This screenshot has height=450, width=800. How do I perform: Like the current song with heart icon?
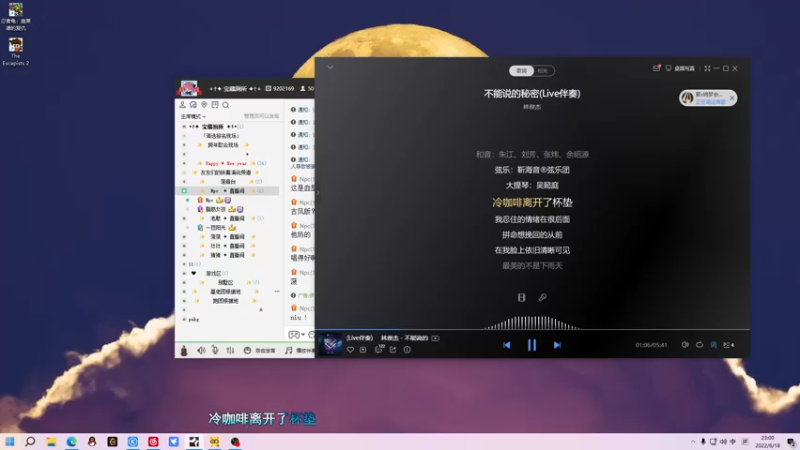(351, 350)
